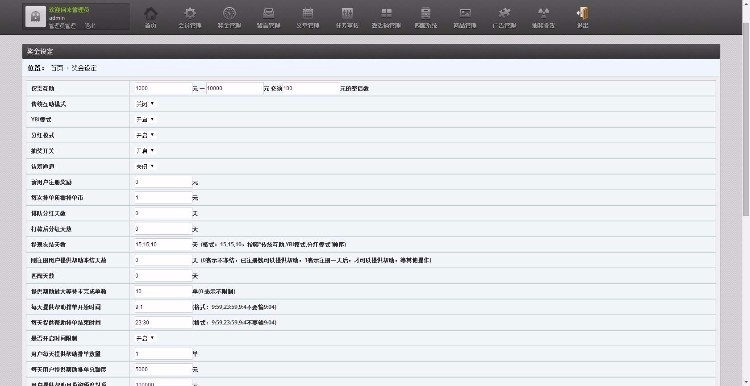Click the 新用户注册奖励 input field
Screen dimensions: 750x386
[163, 182]
